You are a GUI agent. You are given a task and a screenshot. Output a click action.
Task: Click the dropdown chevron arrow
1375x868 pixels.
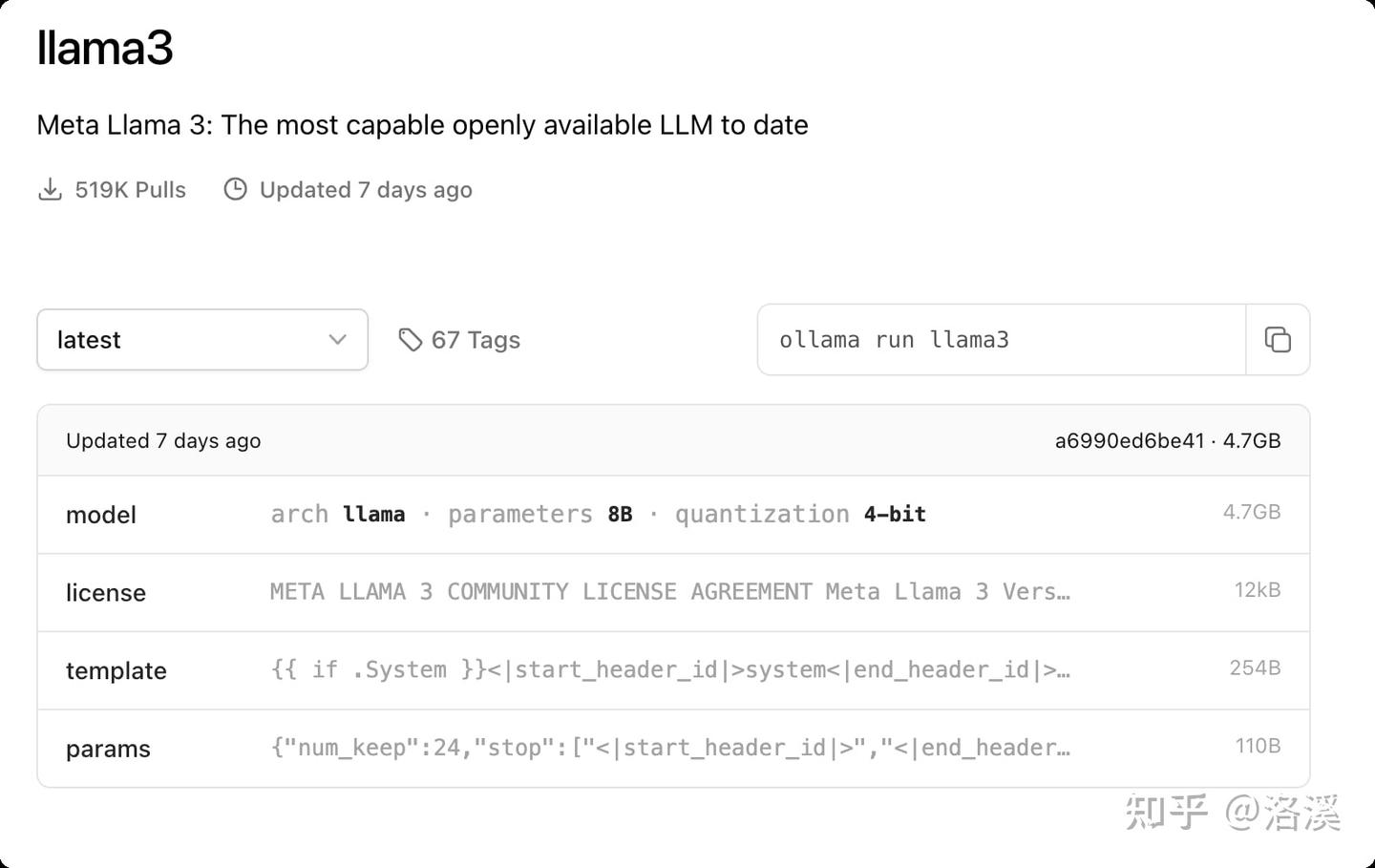click(x=337, y=340)
